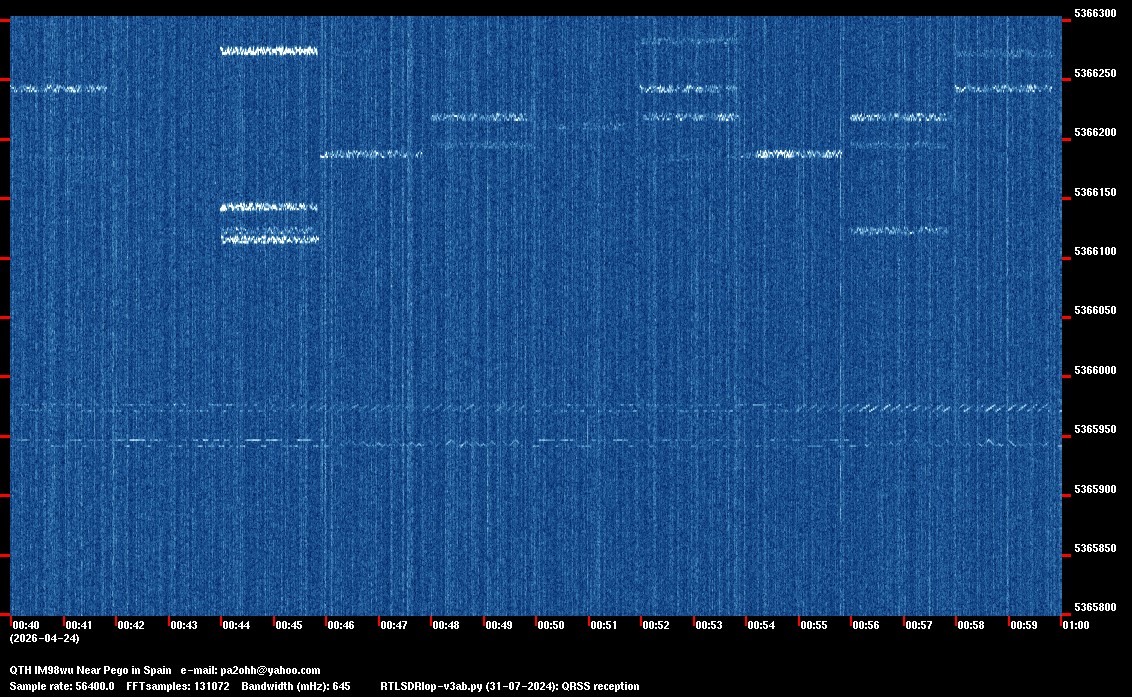
Task: Click the 01:00 end time label
Action: point(1076,625)
